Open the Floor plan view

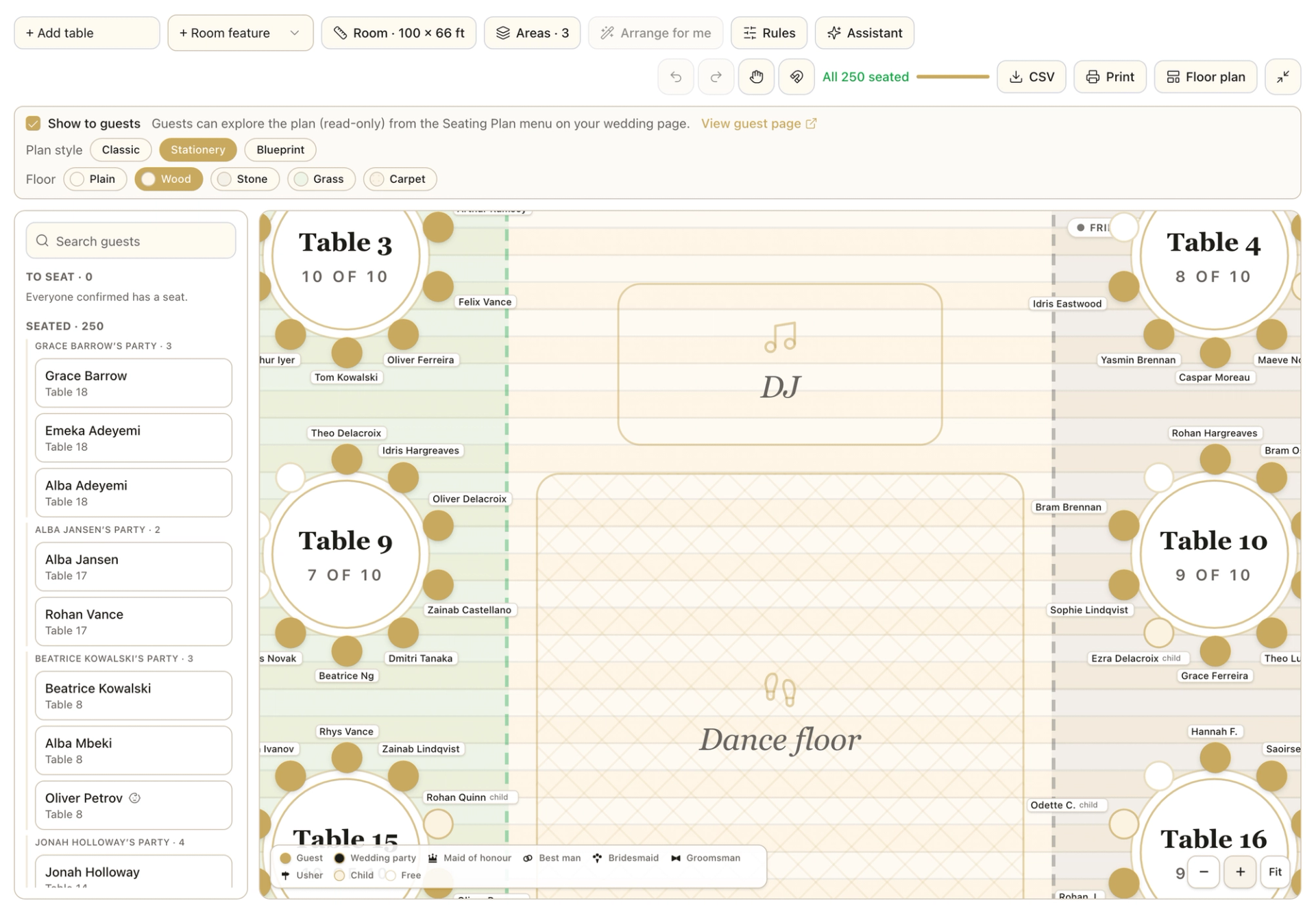(1205, 77)
